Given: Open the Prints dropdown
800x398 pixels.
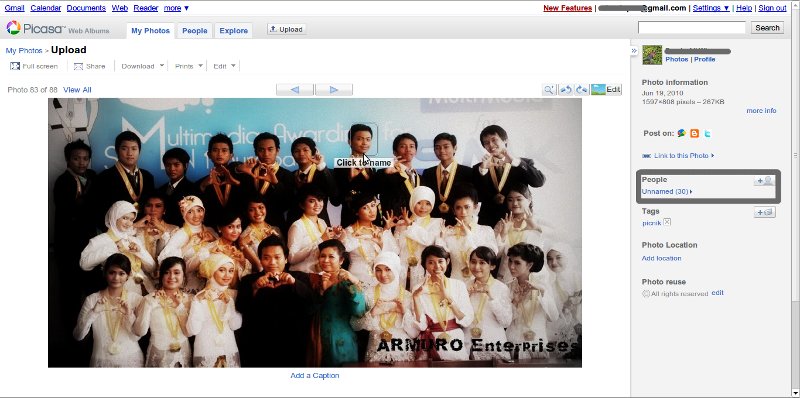Looking at the screenshot, I should coord(189,66).
